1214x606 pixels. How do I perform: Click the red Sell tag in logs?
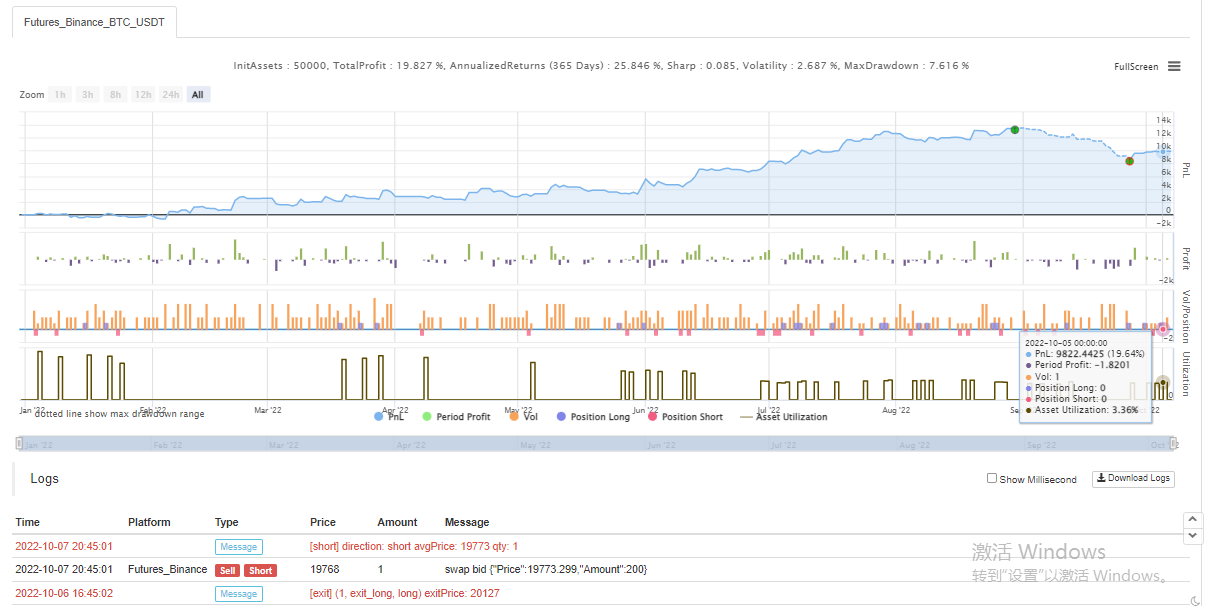click(227, 570)
